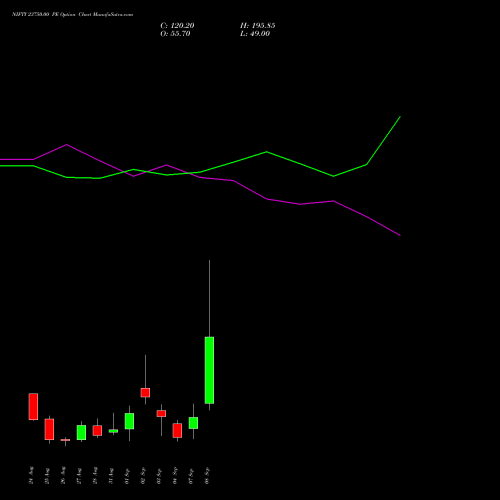Click the 24 Aug date axis label
Viewport: 500px width, 500px height.
point(32,475)
